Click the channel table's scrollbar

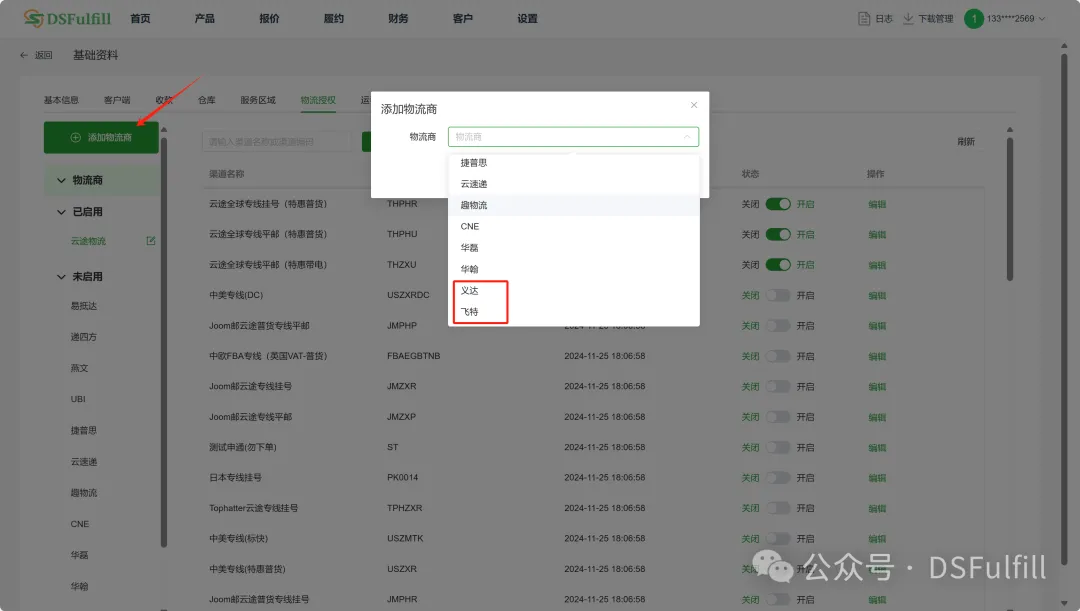click(x=1010, y=209)
